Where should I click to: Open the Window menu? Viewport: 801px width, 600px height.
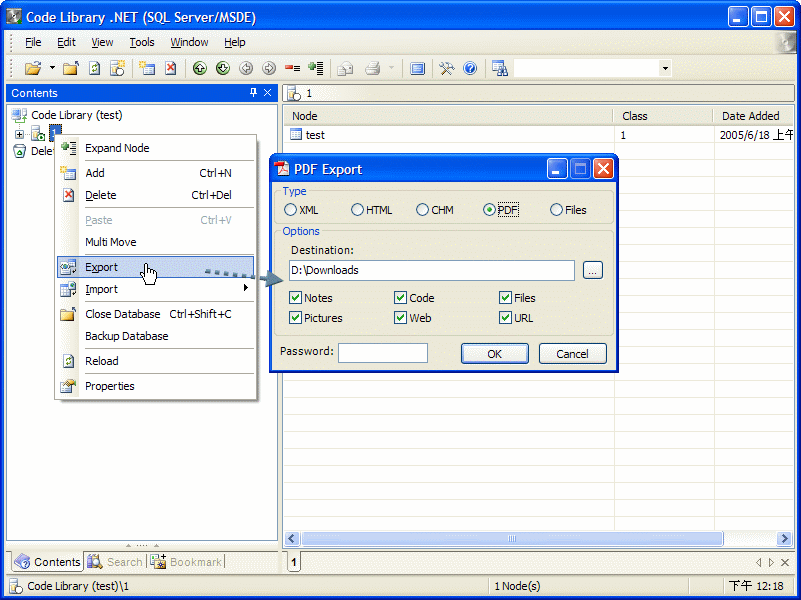tap(189, 42)
